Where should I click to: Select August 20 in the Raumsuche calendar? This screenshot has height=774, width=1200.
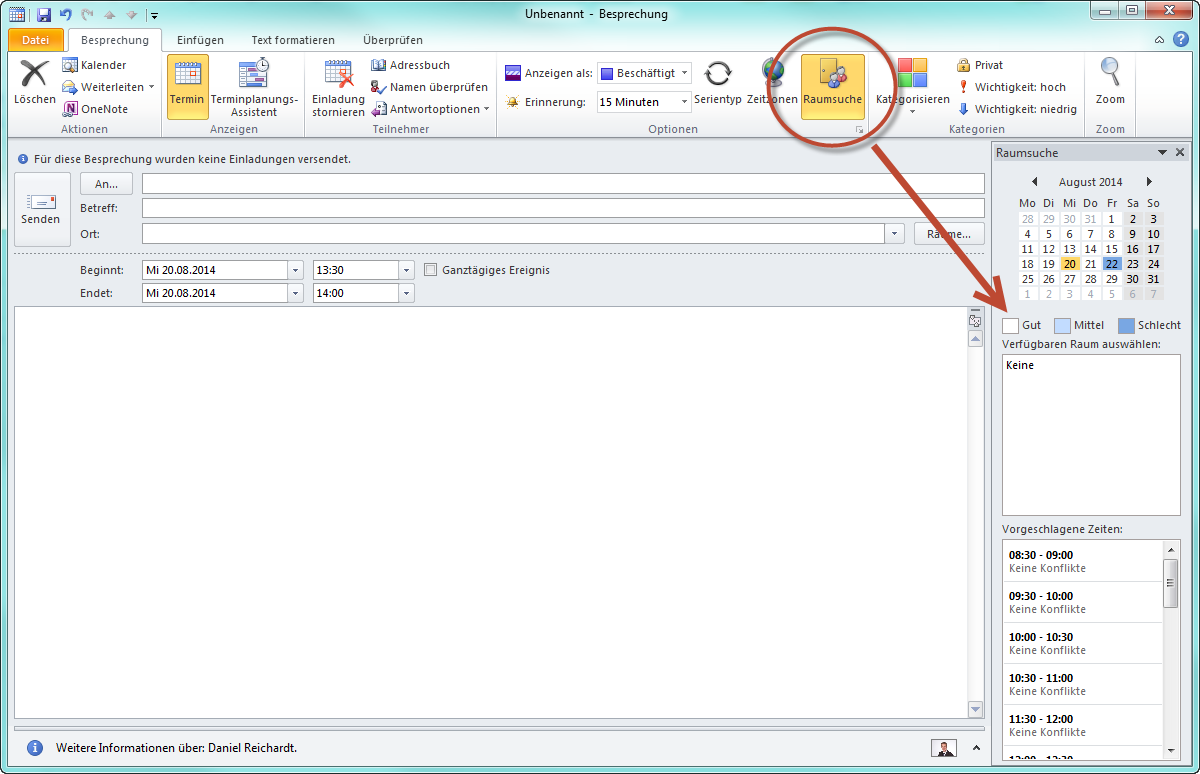click(x=1070, y=264)
